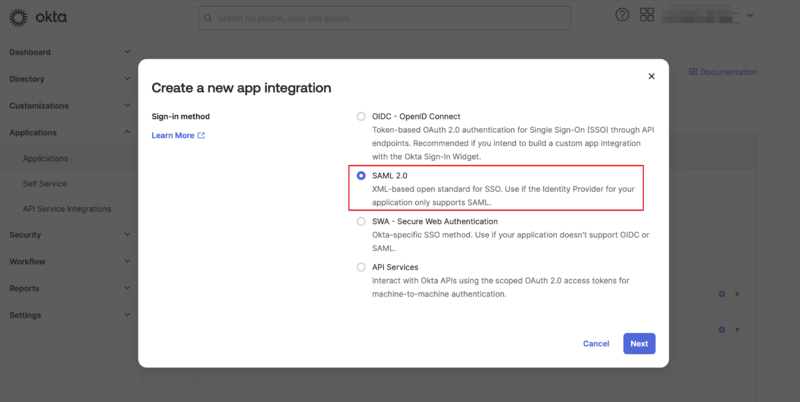
Task: Open API Service Integrations page
Action: (x=67, y=209)
